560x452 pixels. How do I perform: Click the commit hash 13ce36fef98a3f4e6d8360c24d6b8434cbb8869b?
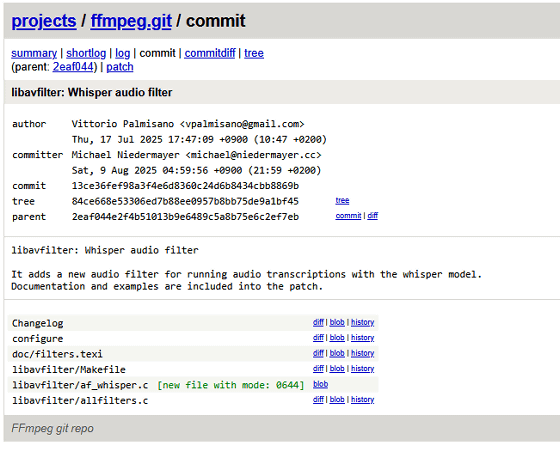[x=185, y=186]
